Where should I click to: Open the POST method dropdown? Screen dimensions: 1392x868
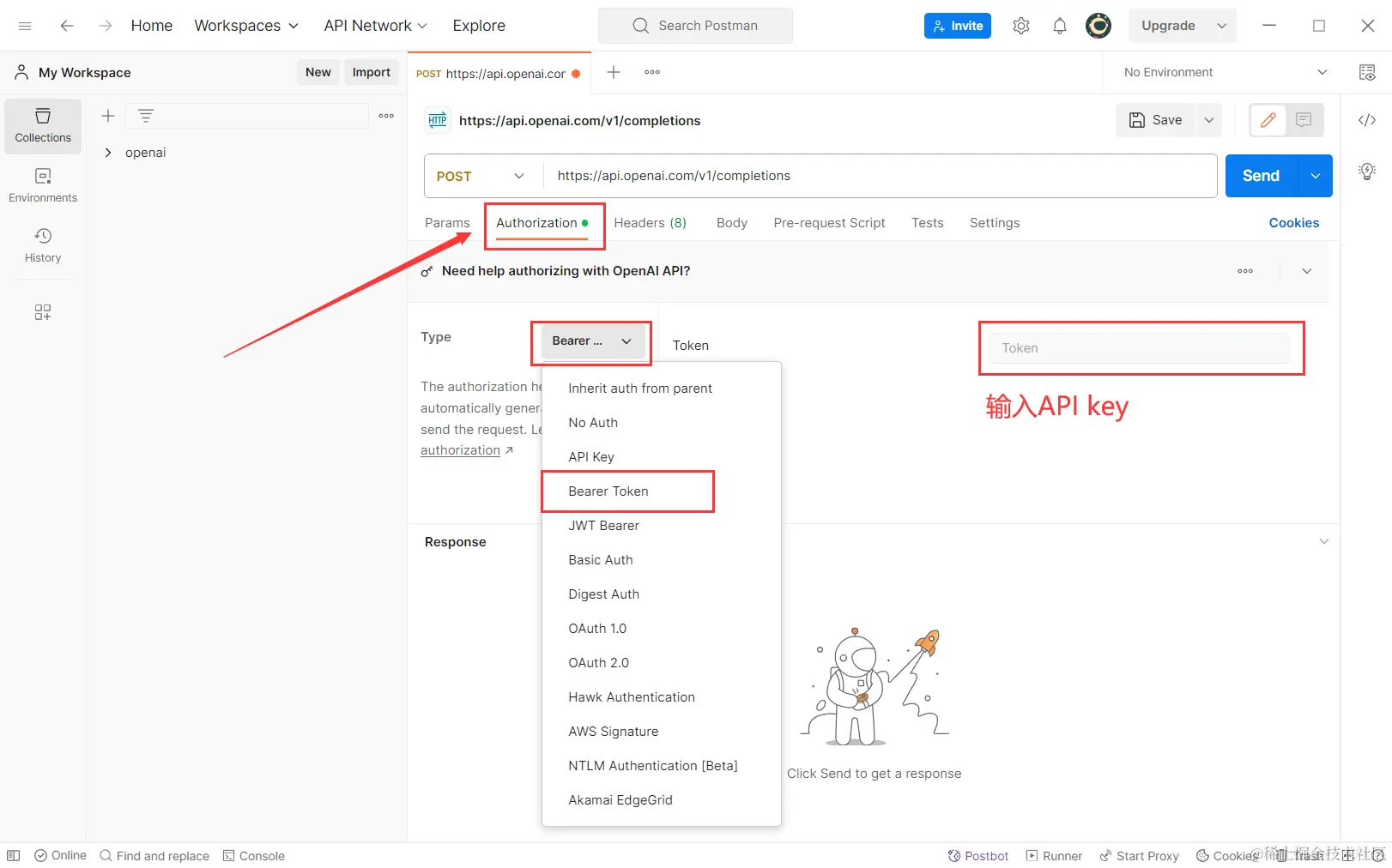482,176
